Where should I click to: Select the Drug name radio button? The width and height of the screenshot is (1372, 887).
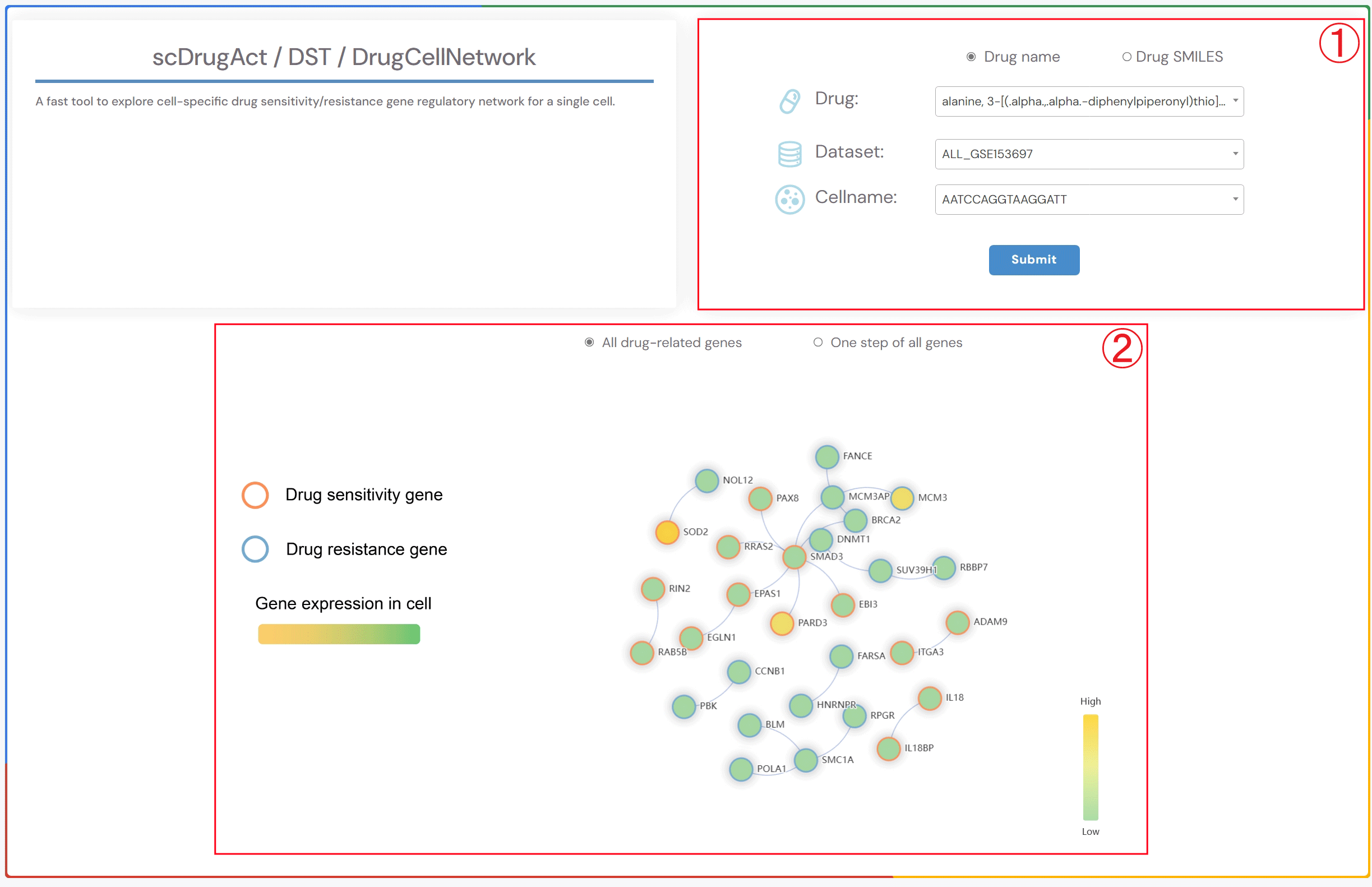971,57
